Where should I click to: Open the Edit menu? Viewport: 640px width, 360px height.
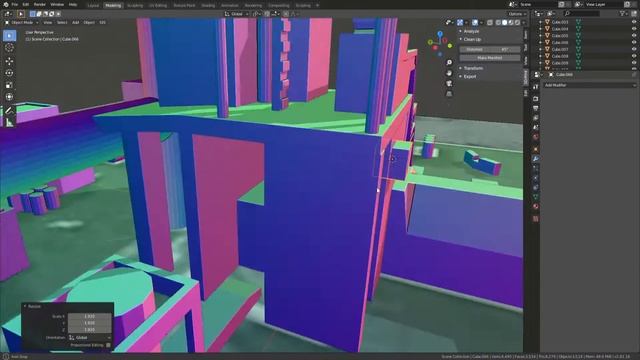[26, 4]
